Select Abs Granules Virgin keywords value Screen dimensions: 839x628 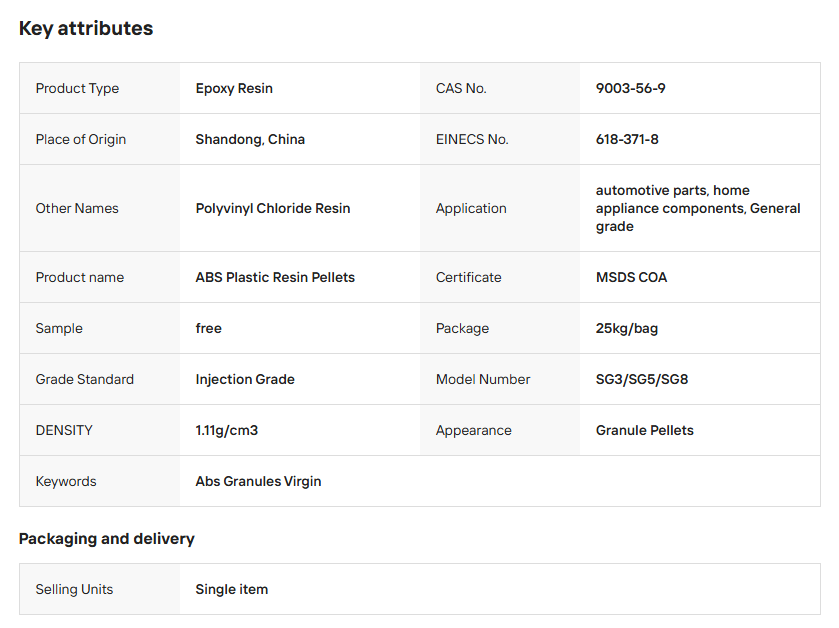pos(258,481)
